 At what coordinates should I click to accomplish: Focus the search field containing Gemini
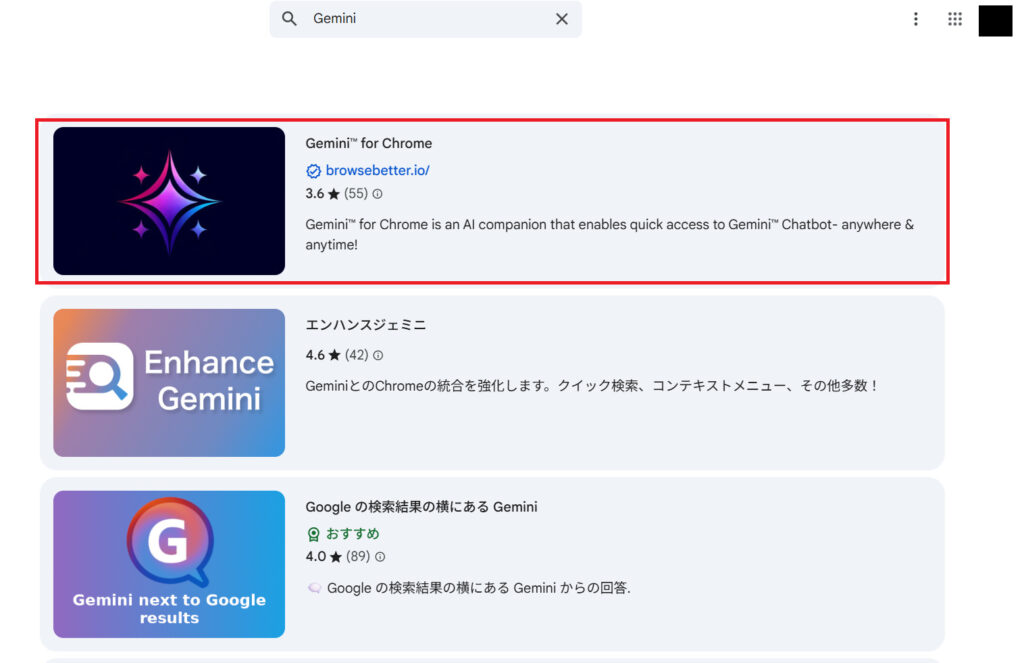tap(425, 19)
